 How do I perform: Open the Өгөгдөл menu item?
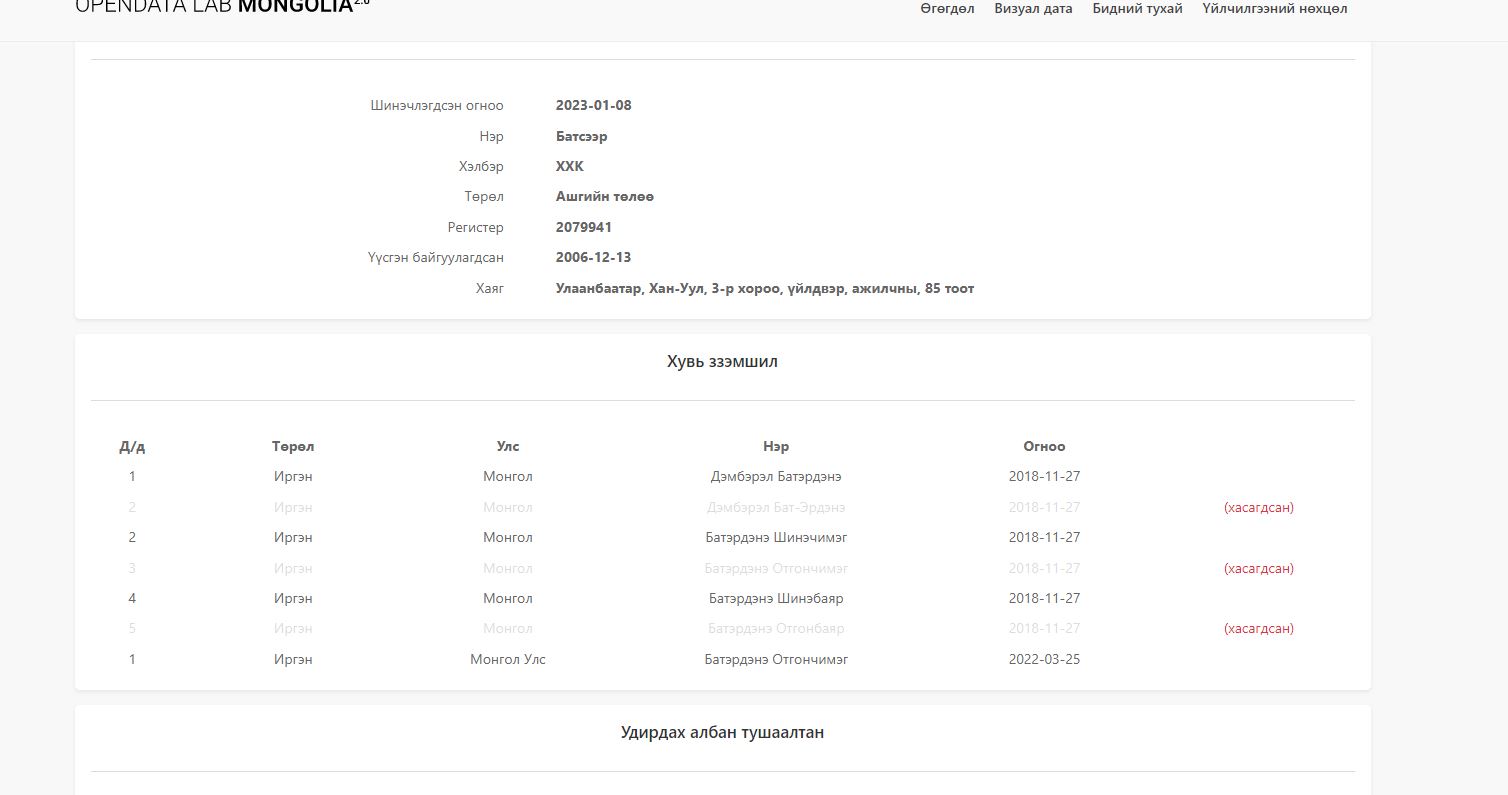[947, 9]
